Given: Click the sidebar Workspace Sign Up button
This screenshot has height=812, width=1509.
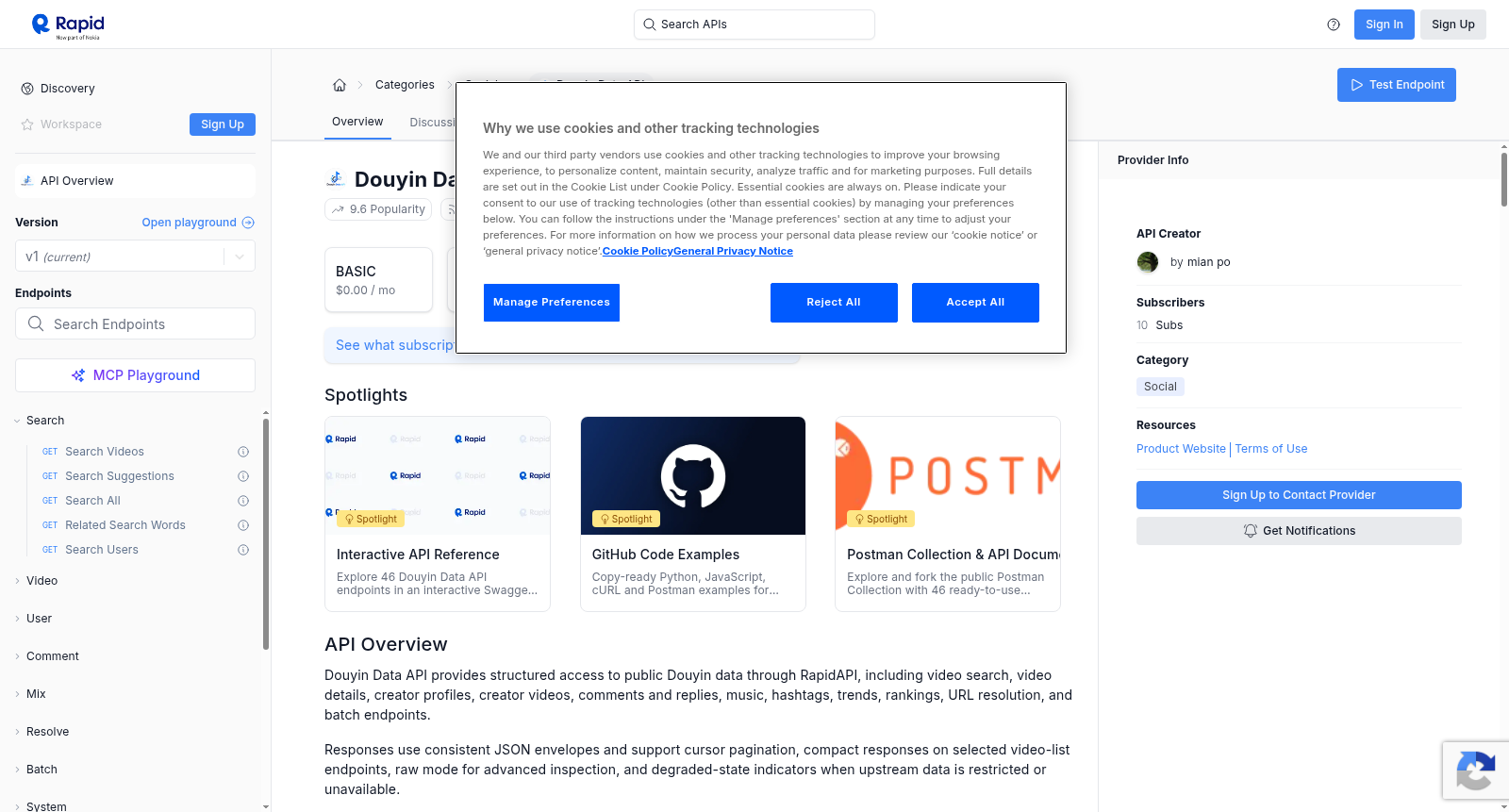Looking at the screenshot, I should click(223, 124).
